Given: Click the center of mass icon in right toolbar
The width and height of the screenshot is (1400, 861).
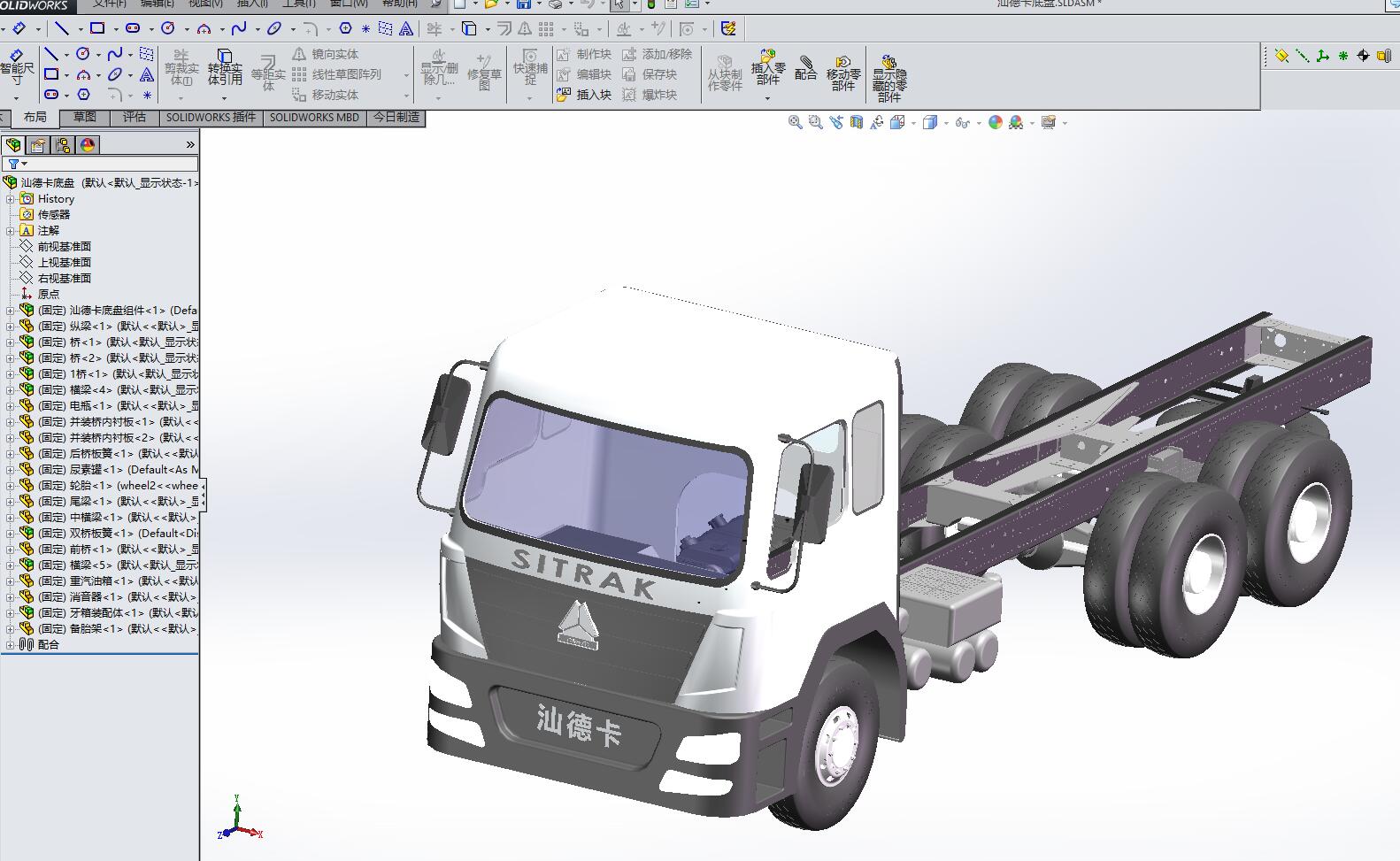Looking at the screenshot, I should point(1363,56).
